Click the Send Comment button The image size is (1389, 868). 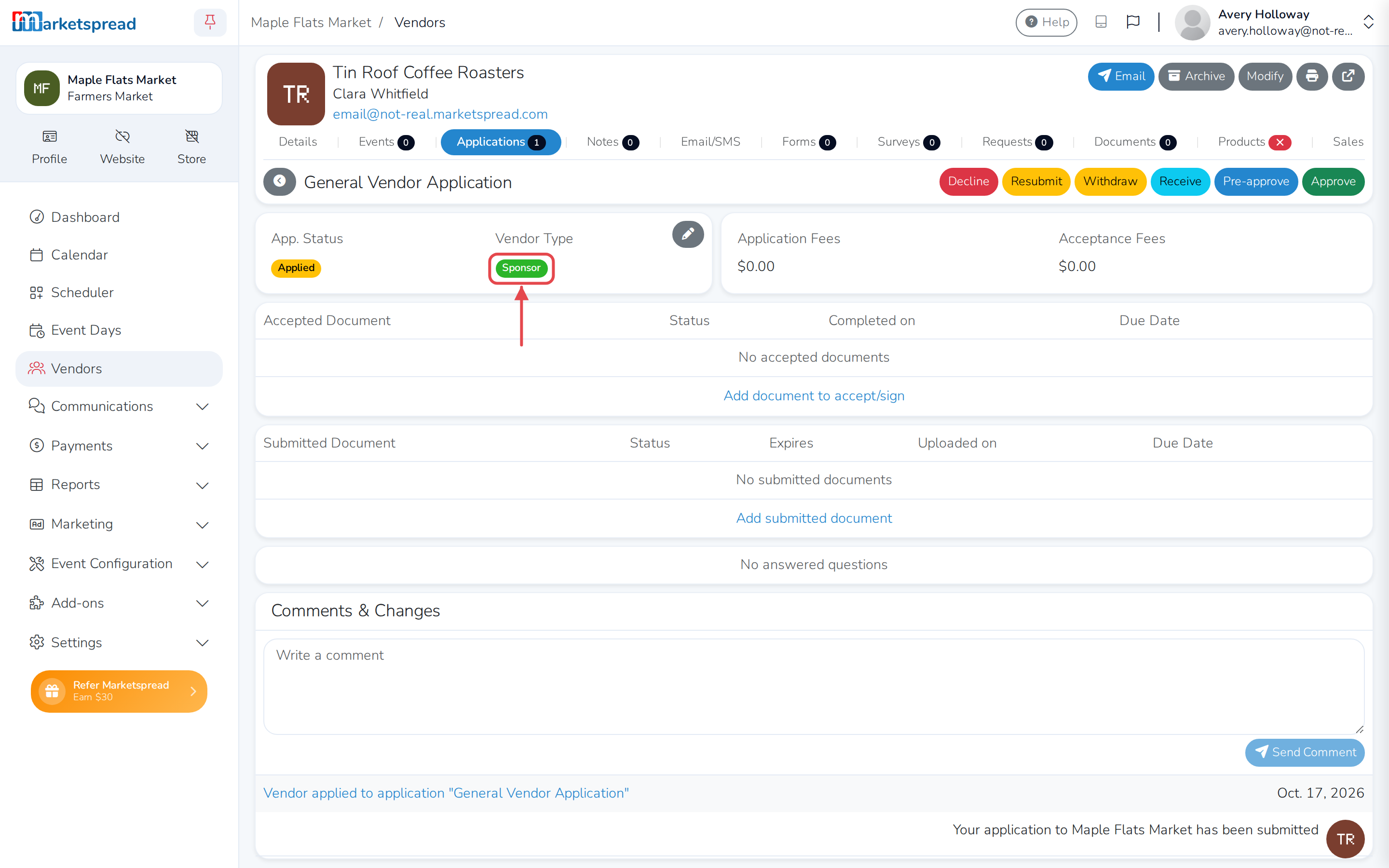1305,752
